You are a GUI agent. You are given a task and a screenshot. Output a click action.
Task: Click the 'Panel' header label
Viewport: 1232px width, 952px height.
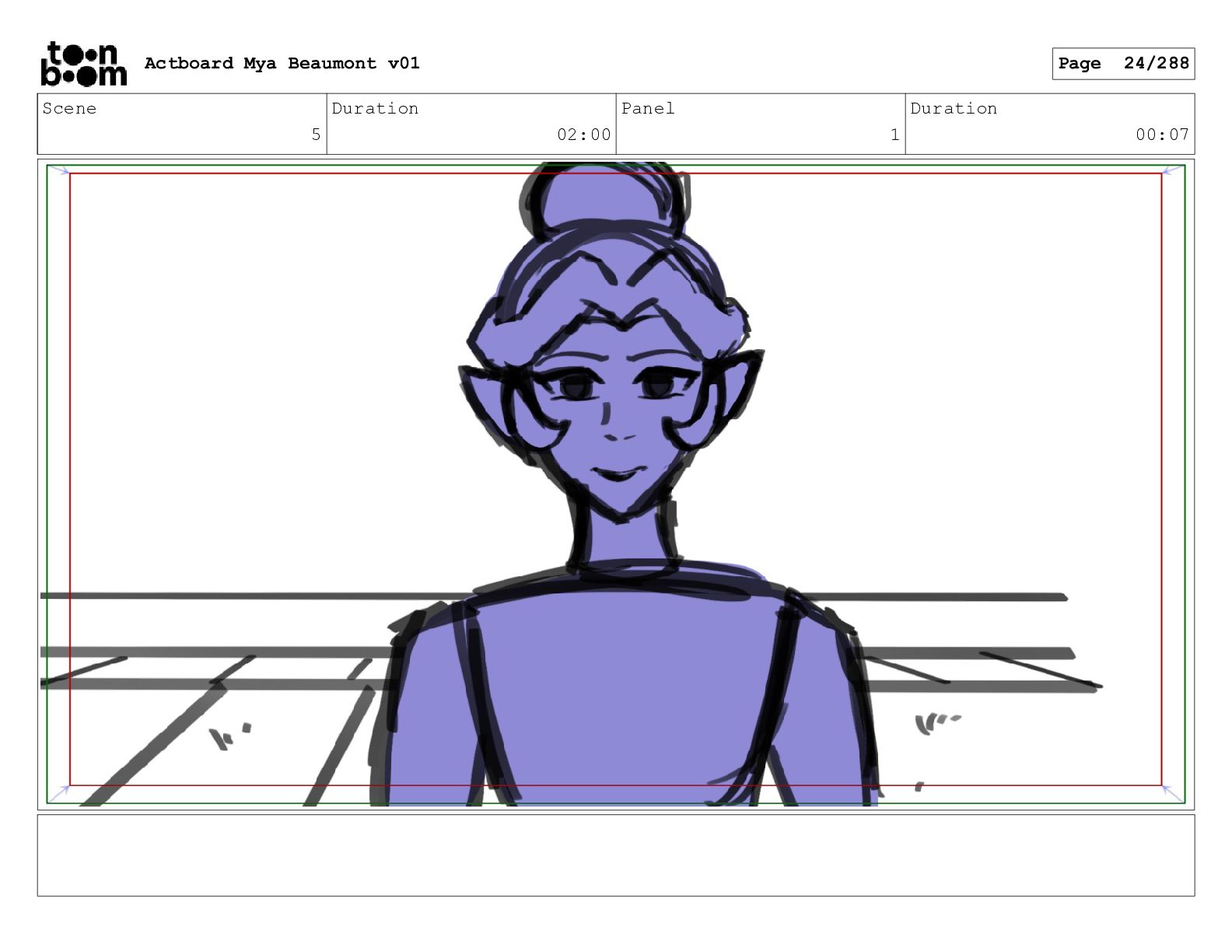[x=648, y=108]
